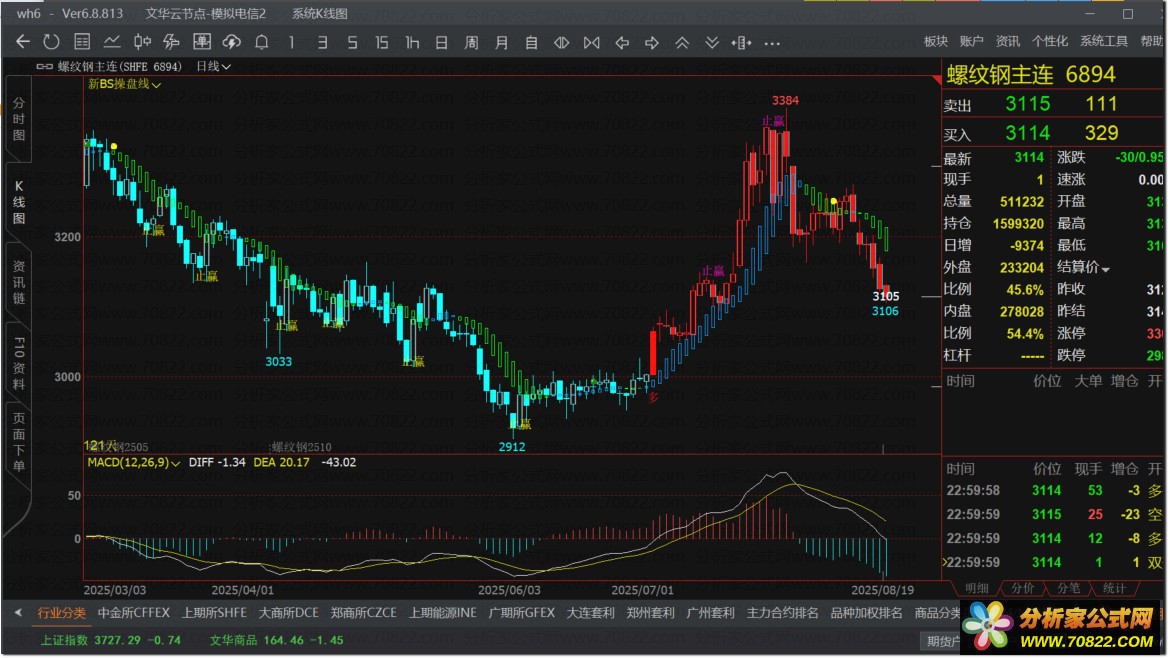This screenshot has width=1170, height=658.
Task: Switch to monthly 月 period
Action: pyautogui.click(x=501, y=43)
